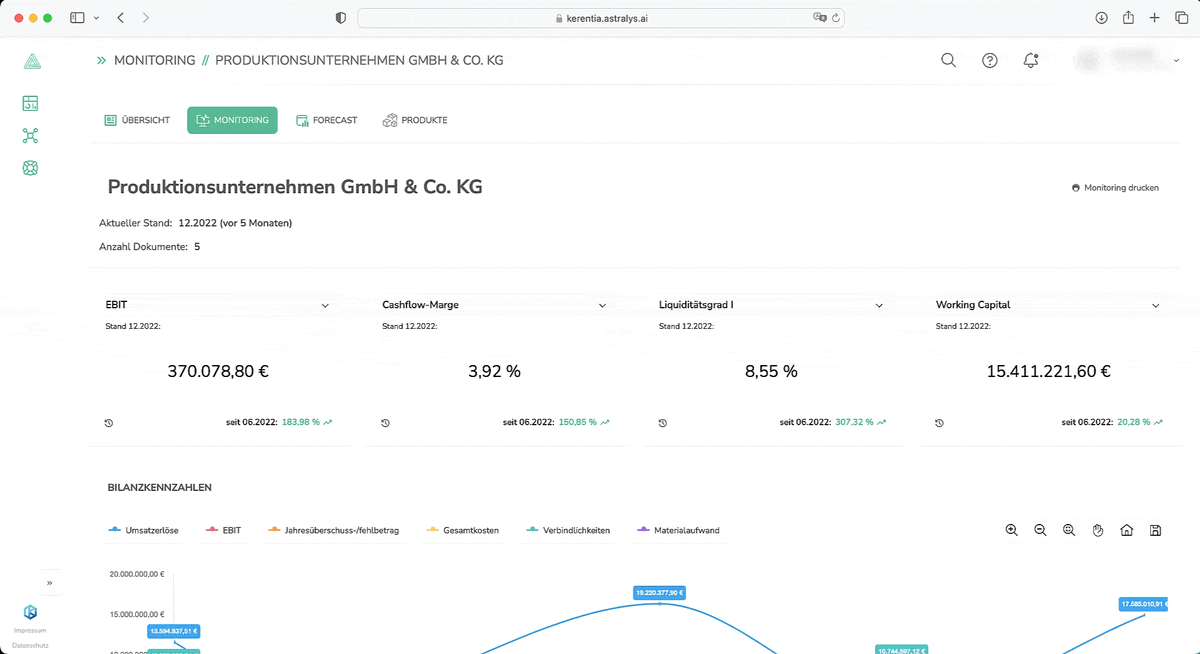Zoom in on the Bilanzkennzahlen chart
This screenshot has height=654, width=1200.
coord(1011,530)
